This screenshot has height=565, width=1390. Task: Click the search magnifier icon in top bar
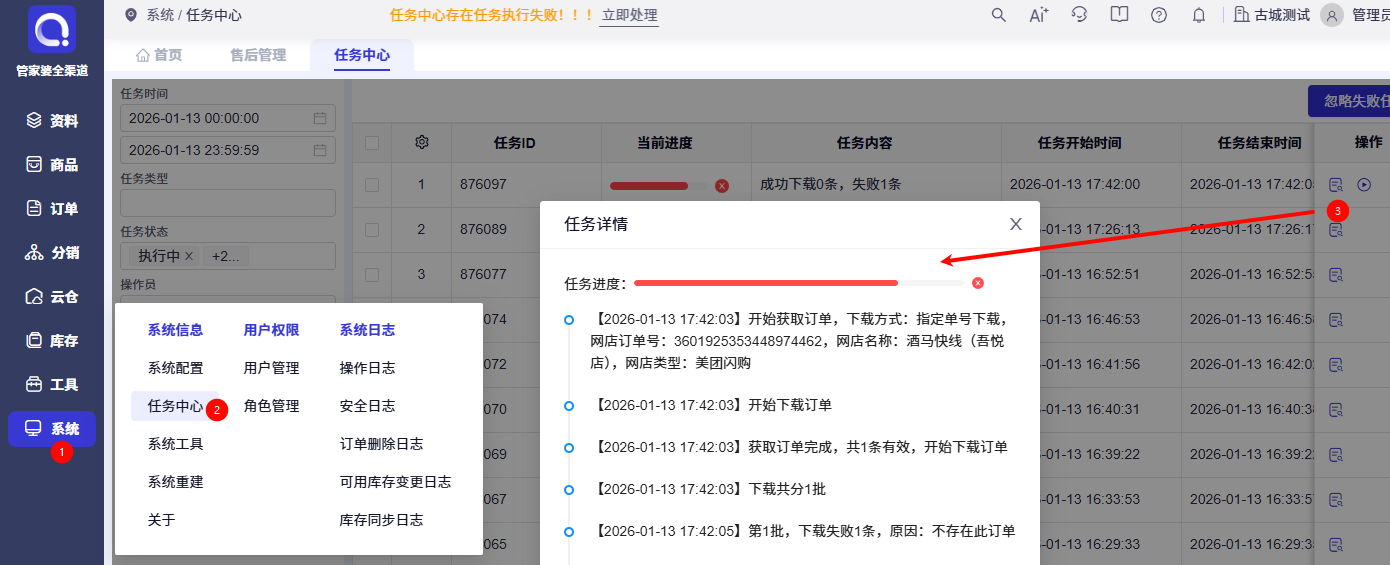(x=998, y=15)
